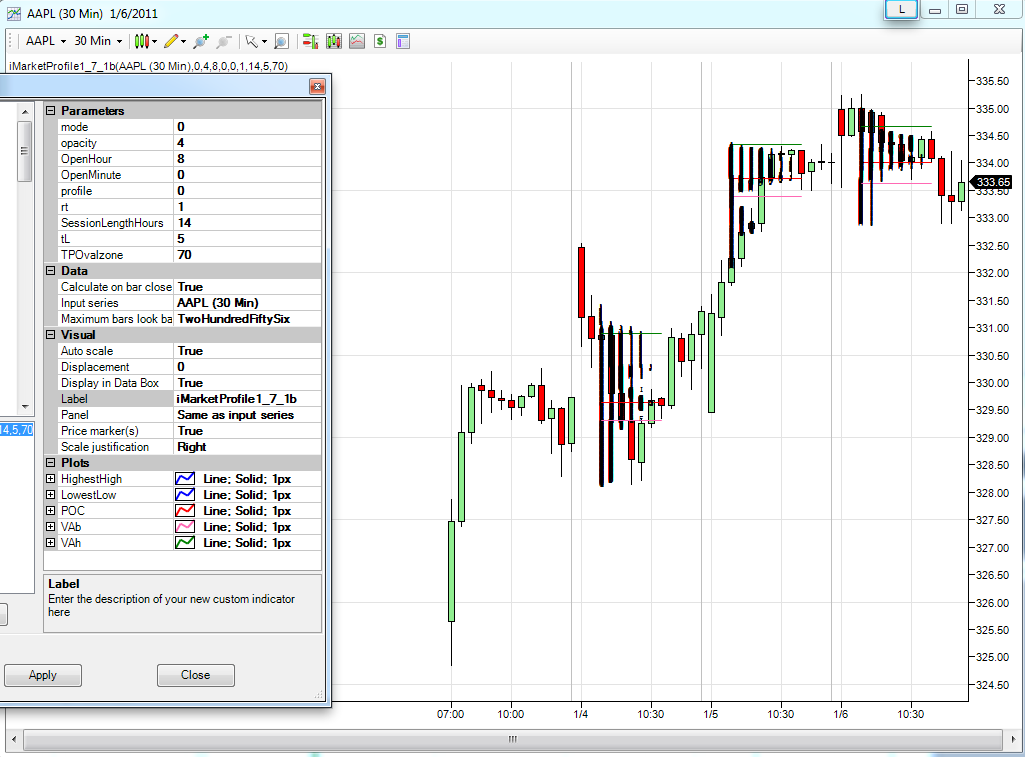Click the VAh green line style swatch
Screen dimensions: 1025x757
pos(185,543)
